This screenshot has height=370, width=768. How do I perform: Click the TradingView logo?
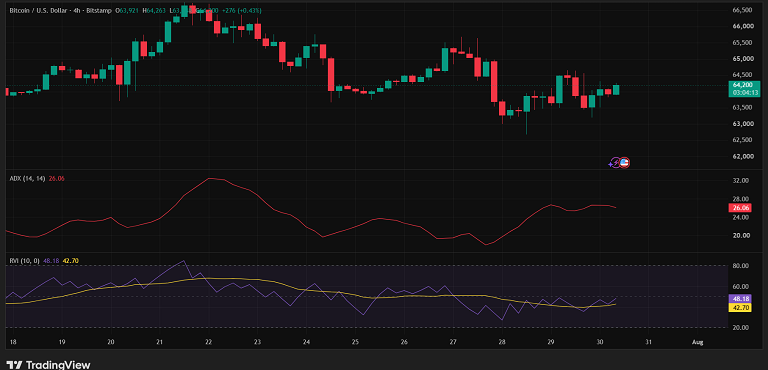[48, 365]
